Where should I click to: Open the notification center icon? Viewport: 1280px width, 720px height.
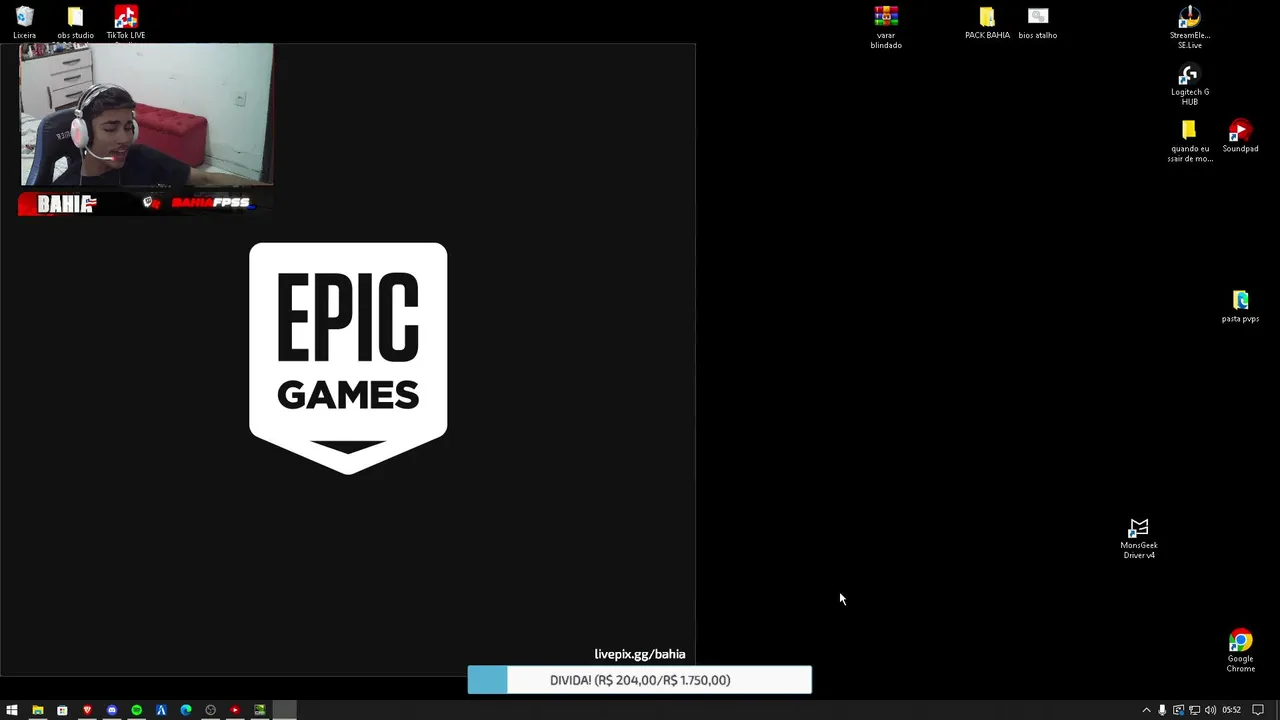point(1258,710)
